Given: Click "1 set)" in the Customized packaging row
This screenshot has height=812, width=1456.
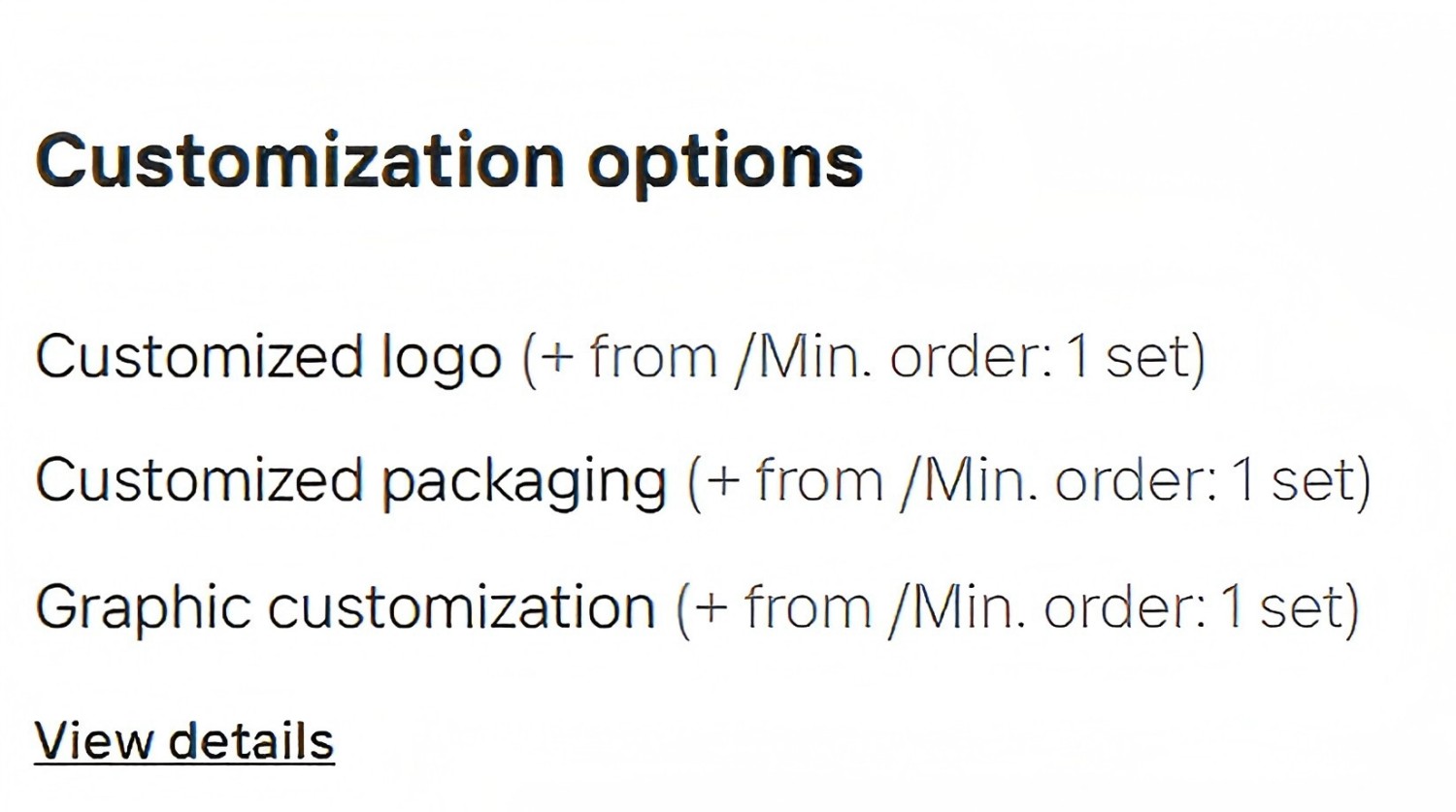Looking at the screenshot, I should [1301, 481].
